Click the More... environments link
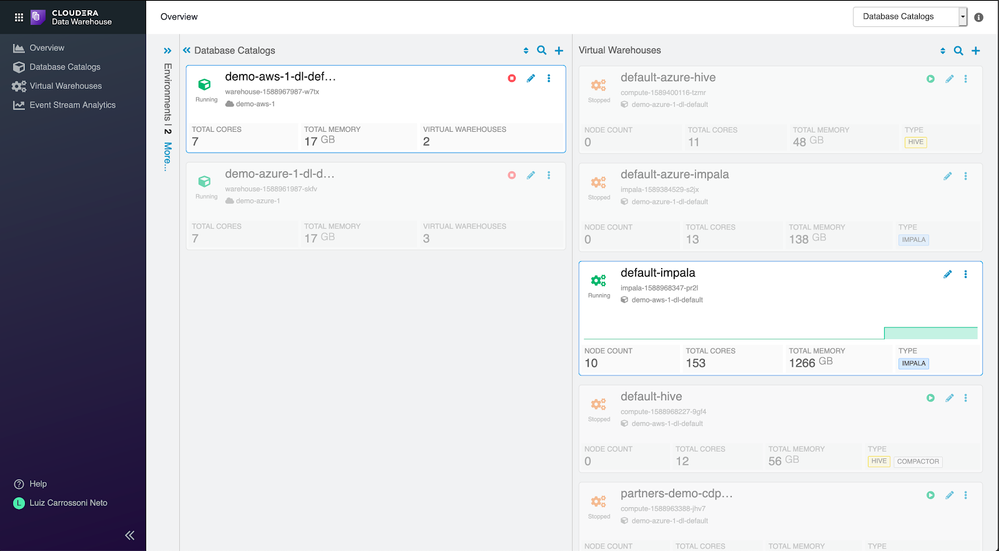 point(168,157)
